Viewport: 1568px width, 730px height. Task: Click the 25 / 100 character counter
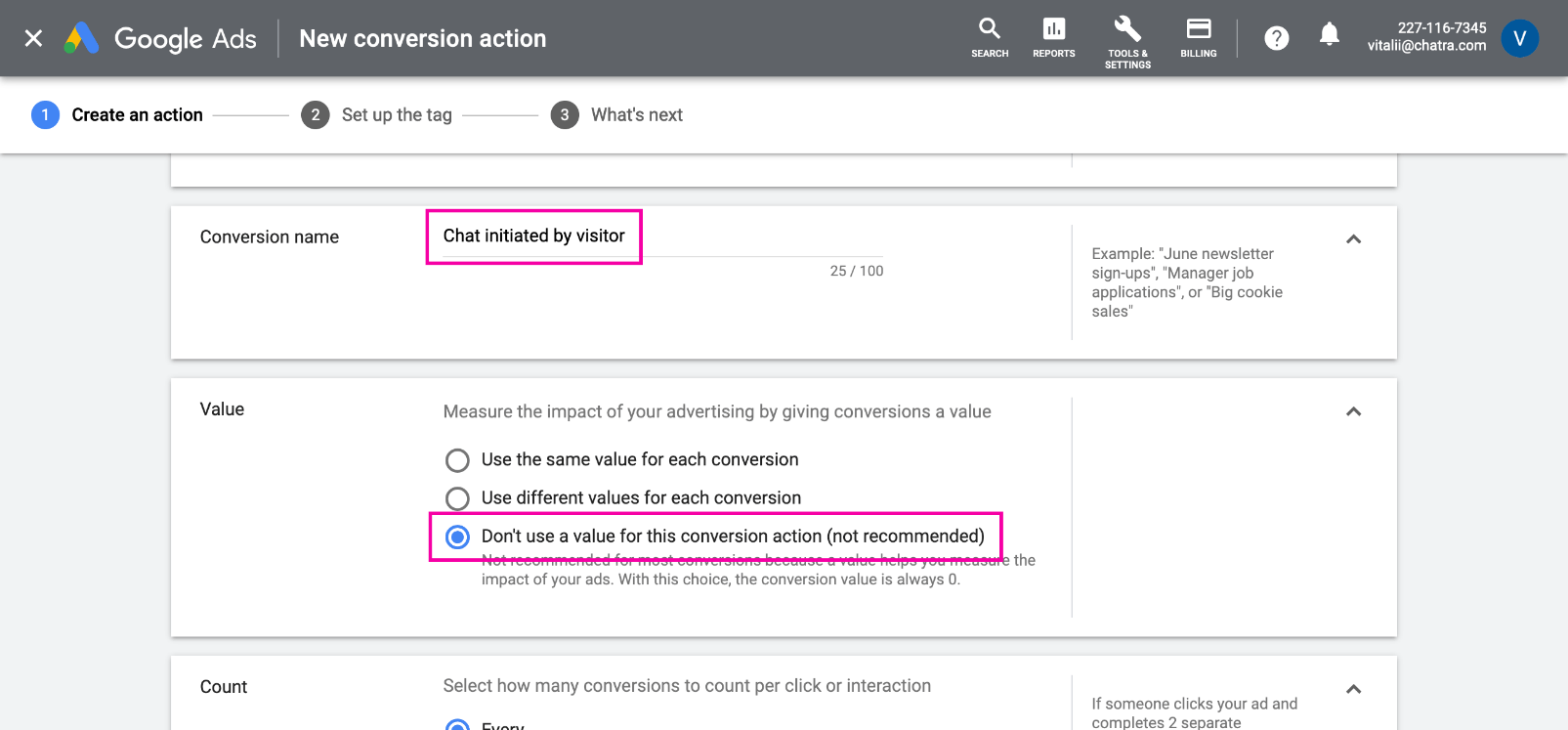857,271
